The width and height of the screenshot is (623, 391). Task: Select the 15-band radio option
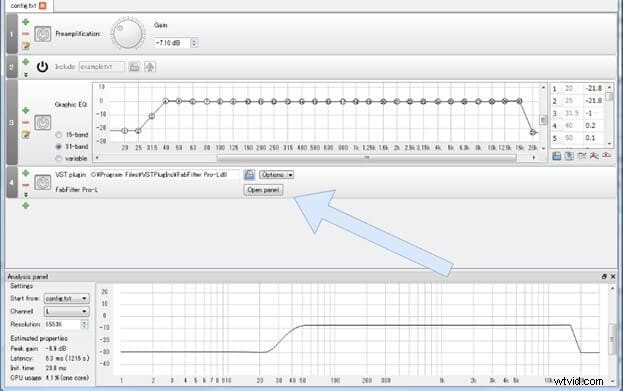coord(58,135)
